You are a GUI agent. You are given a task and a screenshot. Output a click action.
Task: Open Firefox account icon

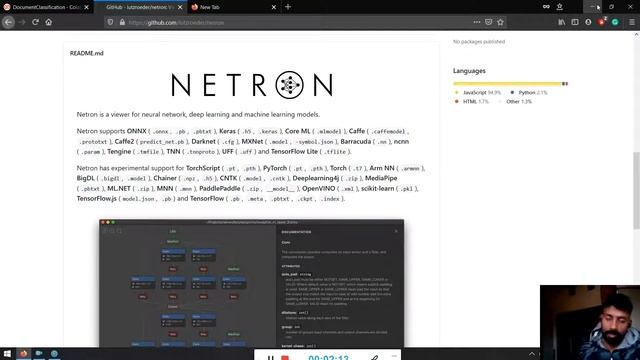[588, 22]
